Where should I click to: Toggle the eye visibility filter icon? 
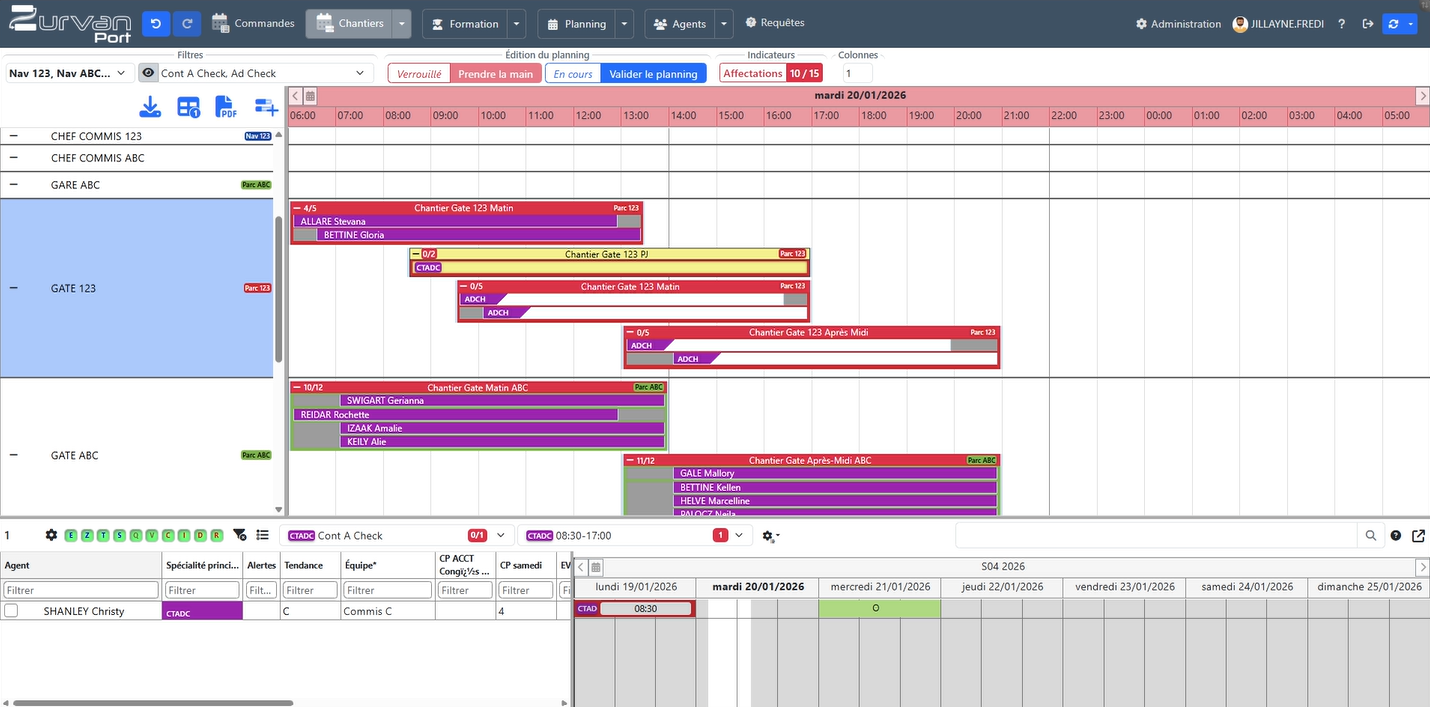coord(148,73)
